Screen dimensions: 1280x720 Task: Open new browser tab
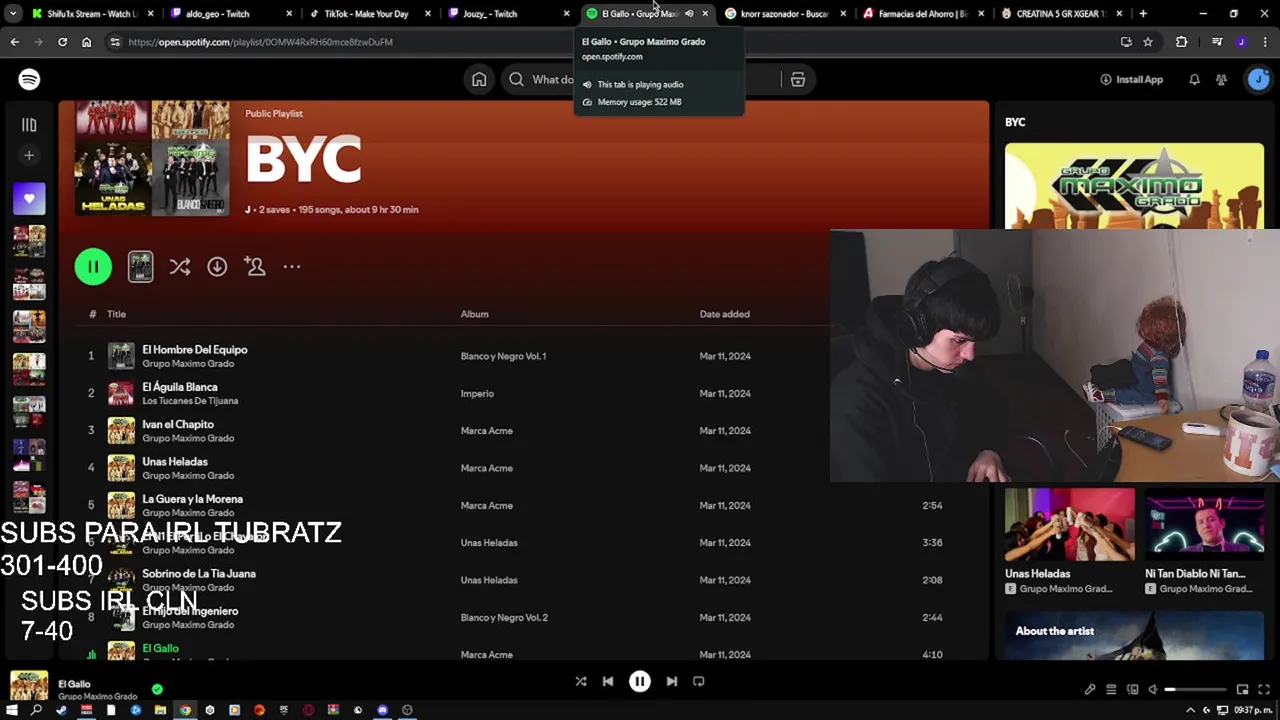point(1143,14)
